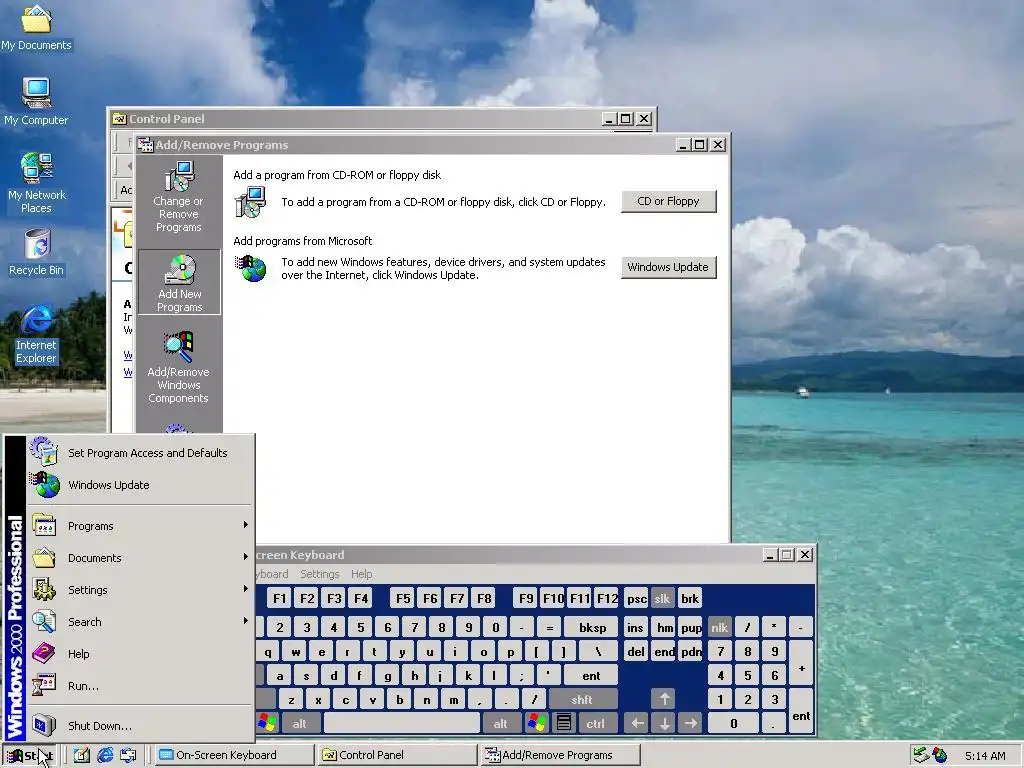Launch Outlook Express quick launch icon
This screenshot has height=768, width=1024.
pyautogui.click(x=129, y=755)
